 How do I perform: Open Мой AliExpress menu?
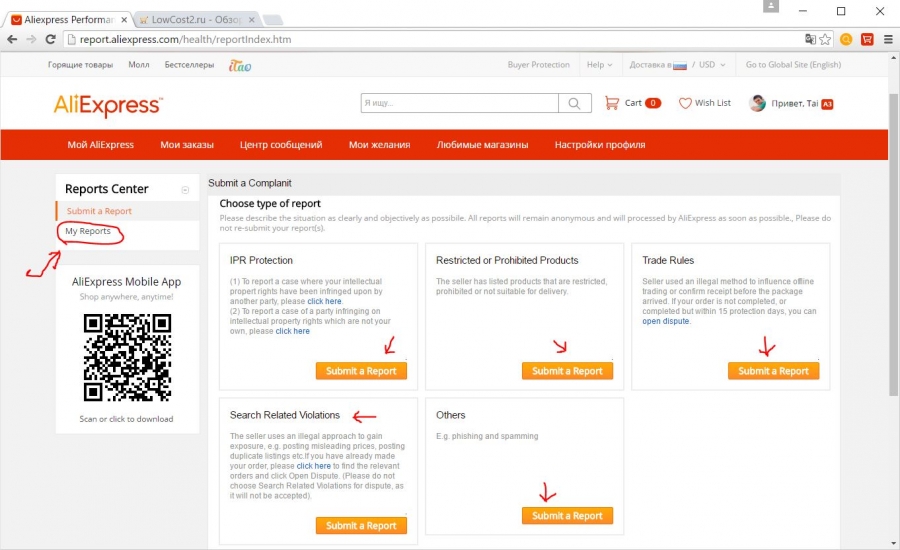pos(100,145)
